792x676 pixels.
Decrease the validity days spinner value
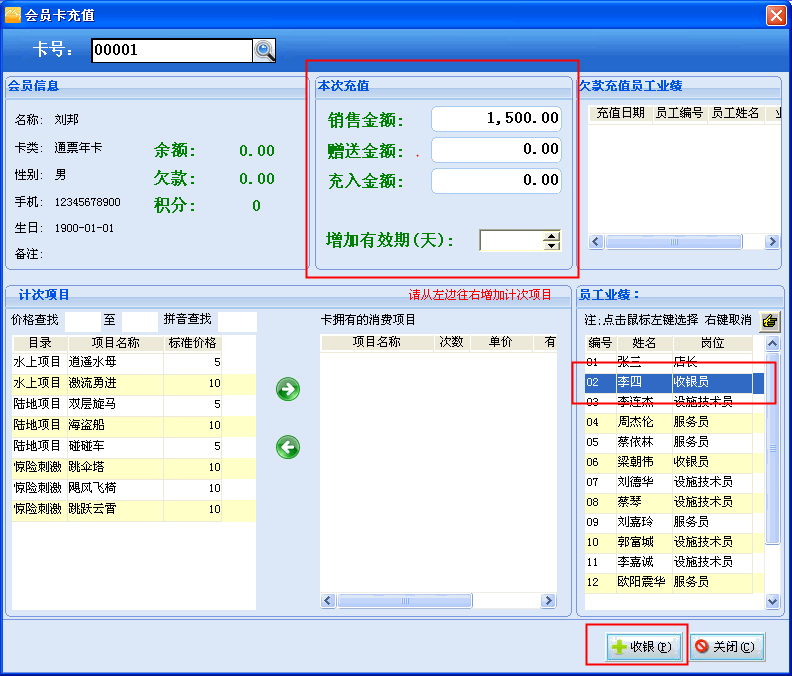[x=551, y=245]
